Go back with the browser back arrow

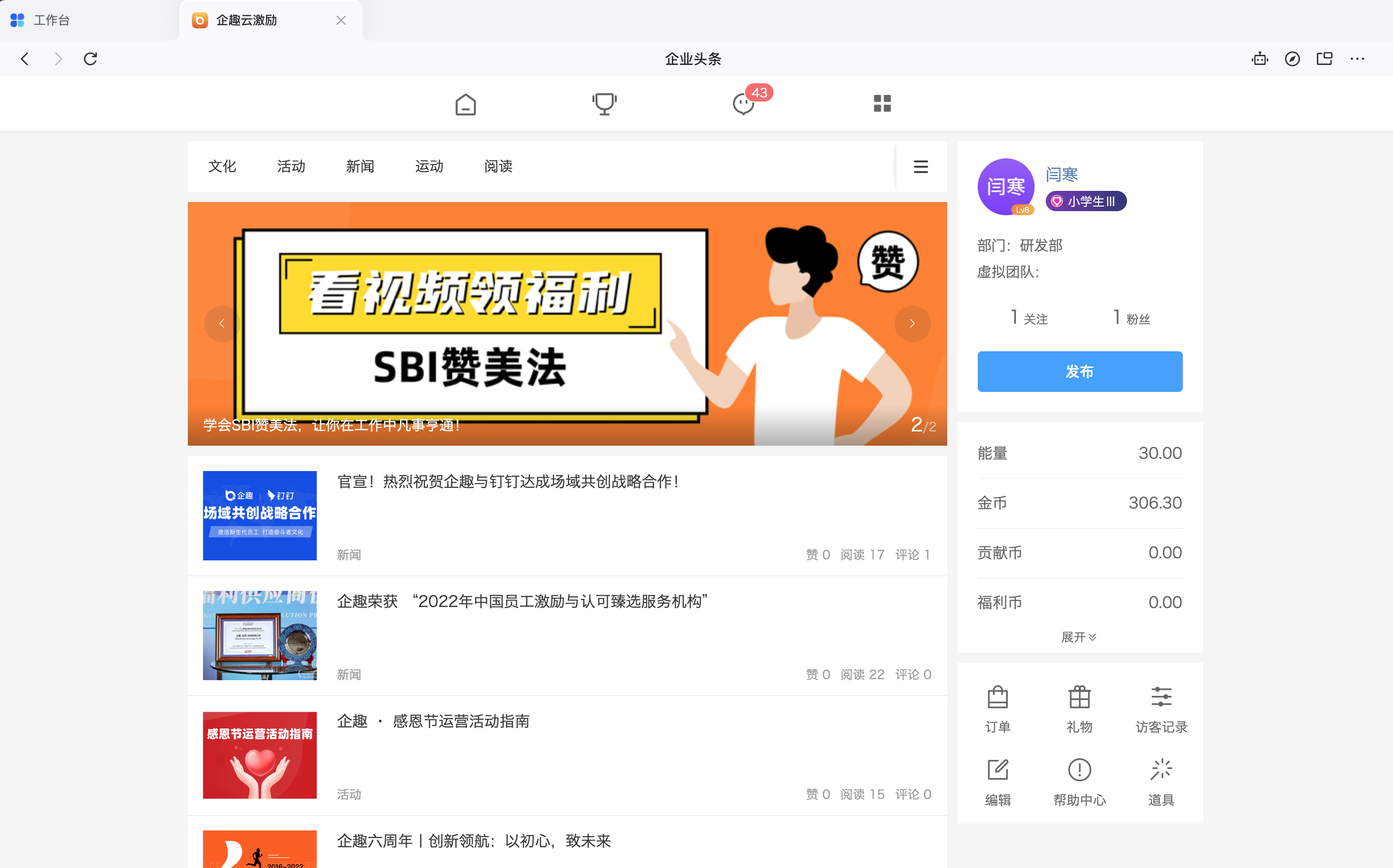coord(25,58)
